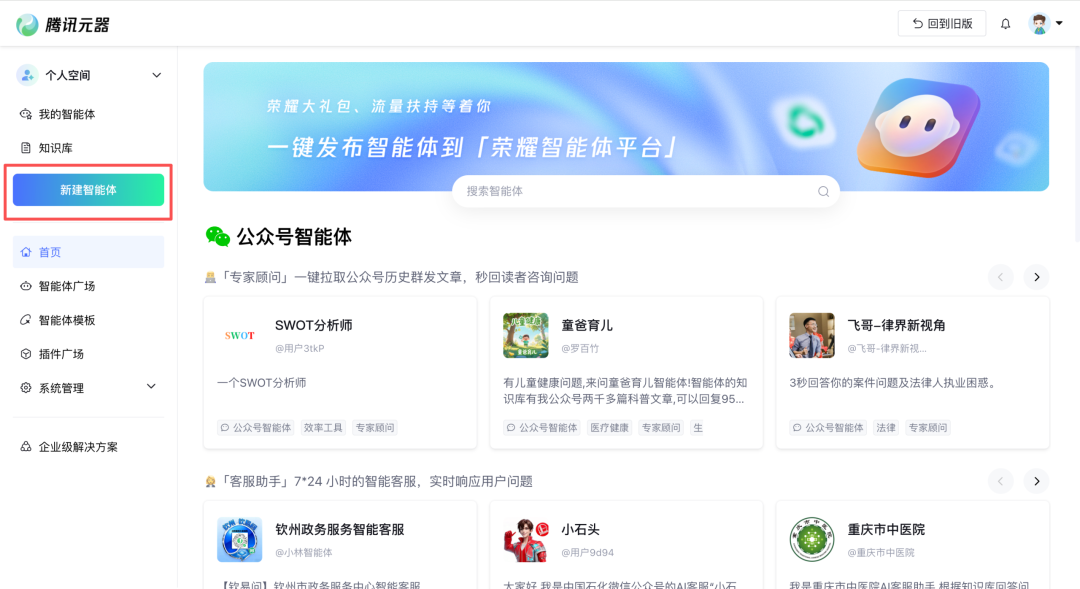Viewport: 1080px width, 589px height.
Task: Click the 搜索智能体 search field
Action: 645,190
